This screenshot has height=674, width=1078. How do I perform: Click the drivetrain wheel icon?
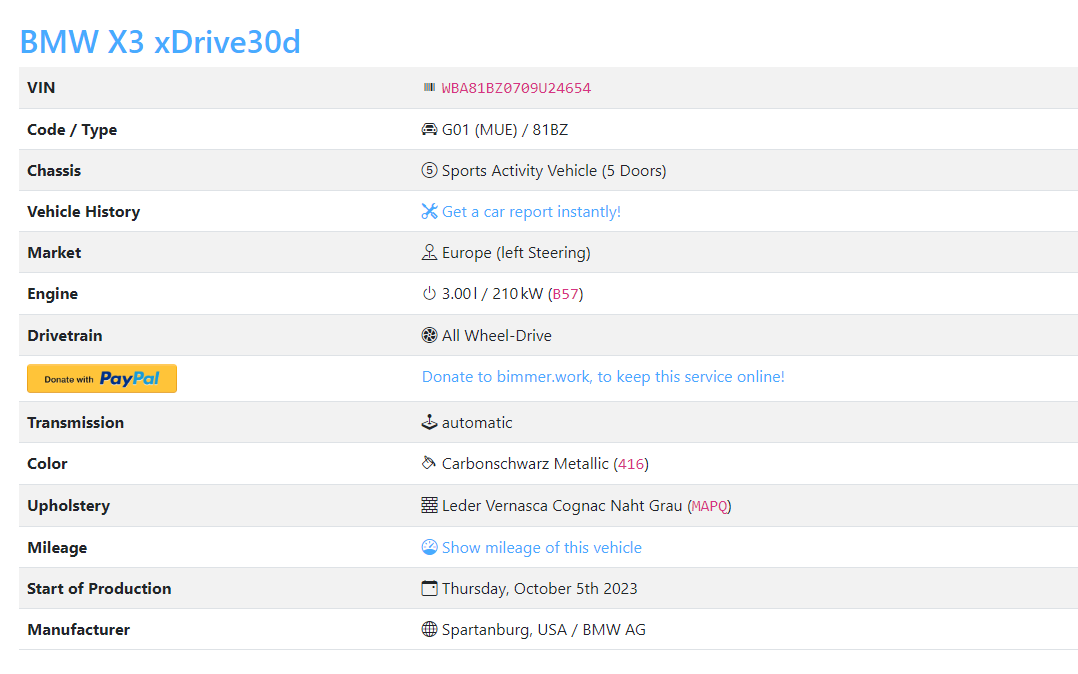pyautogui.click(x=429, y=336)
